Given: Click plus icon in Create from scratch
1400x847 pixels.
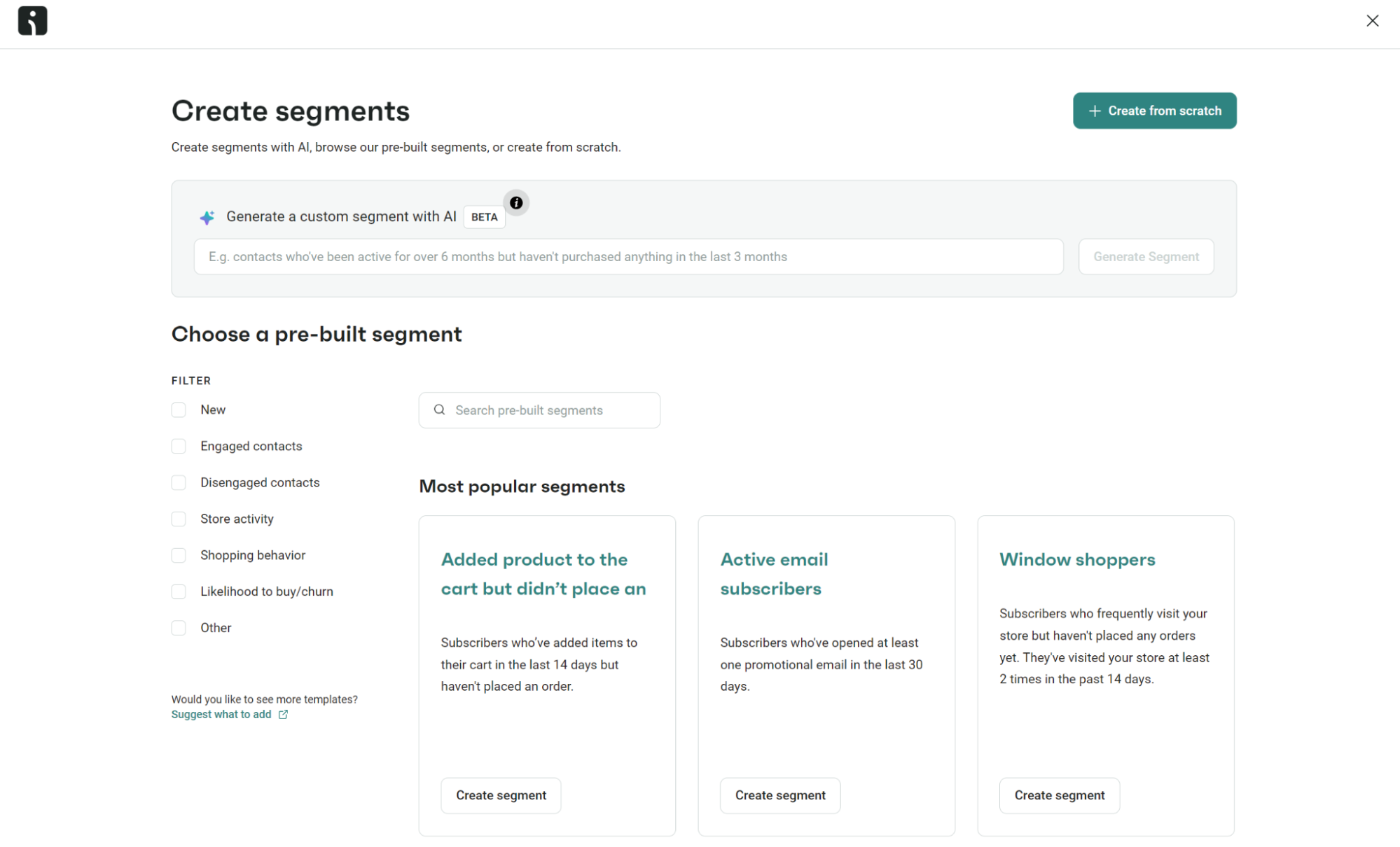Looking at the screenshot, I should coord(1095,111).
